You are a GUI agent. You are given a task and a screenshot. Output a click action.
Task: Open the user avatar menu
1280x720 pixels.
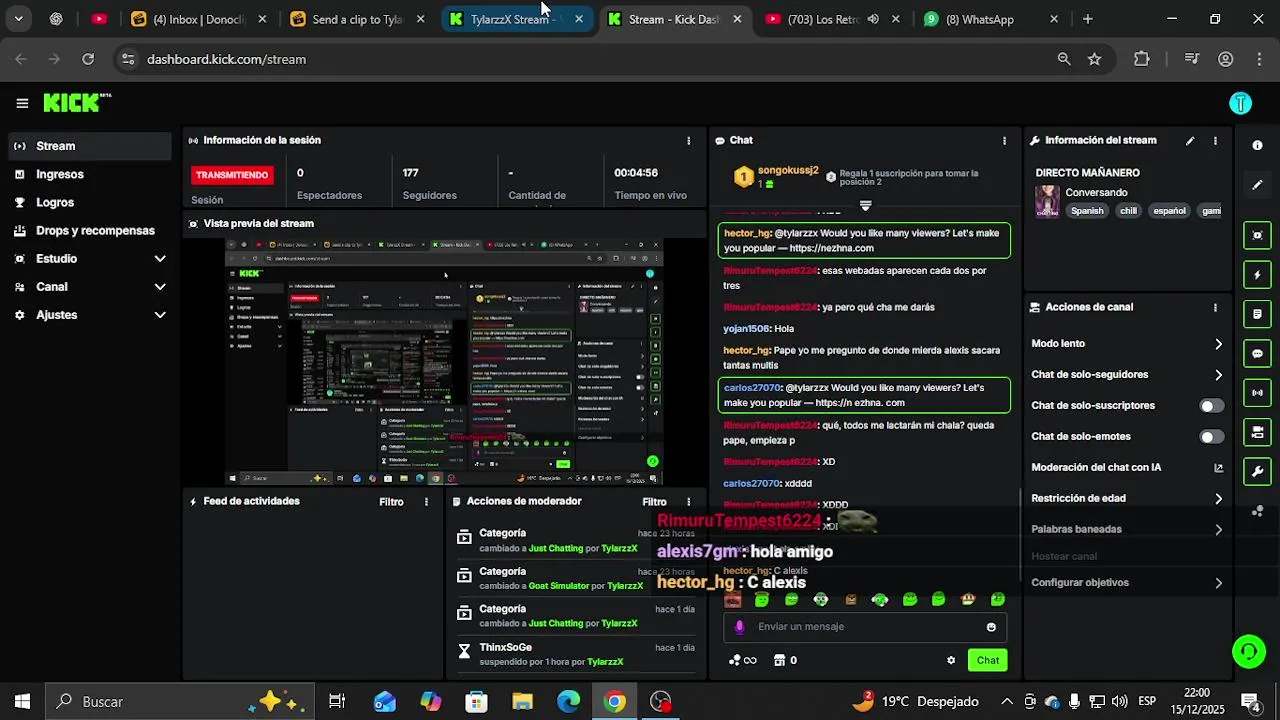pyautogui.click(x=1240, y=103)
